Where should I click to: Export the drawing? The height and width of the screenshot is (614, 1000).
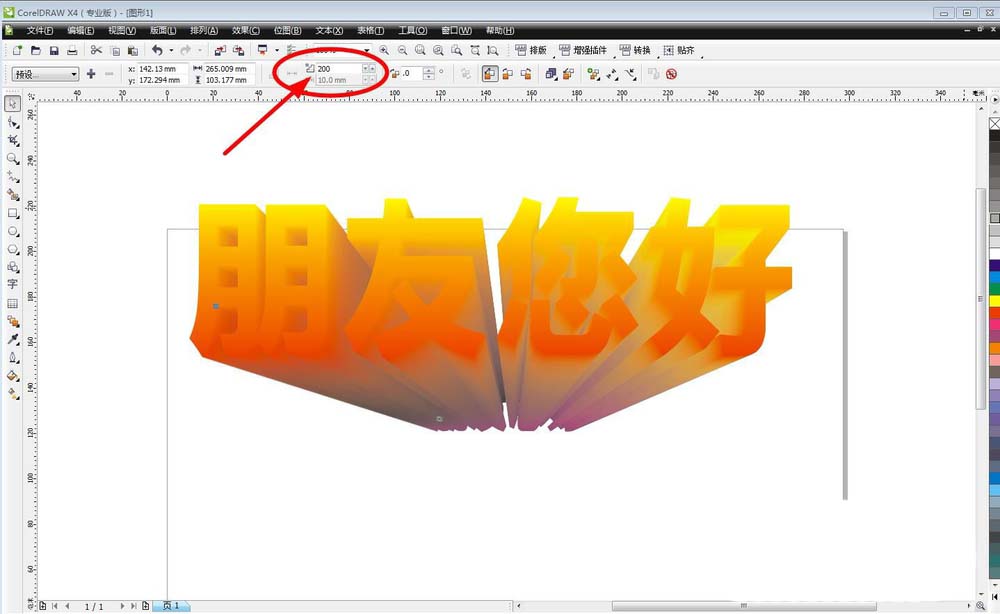point(238,50)
